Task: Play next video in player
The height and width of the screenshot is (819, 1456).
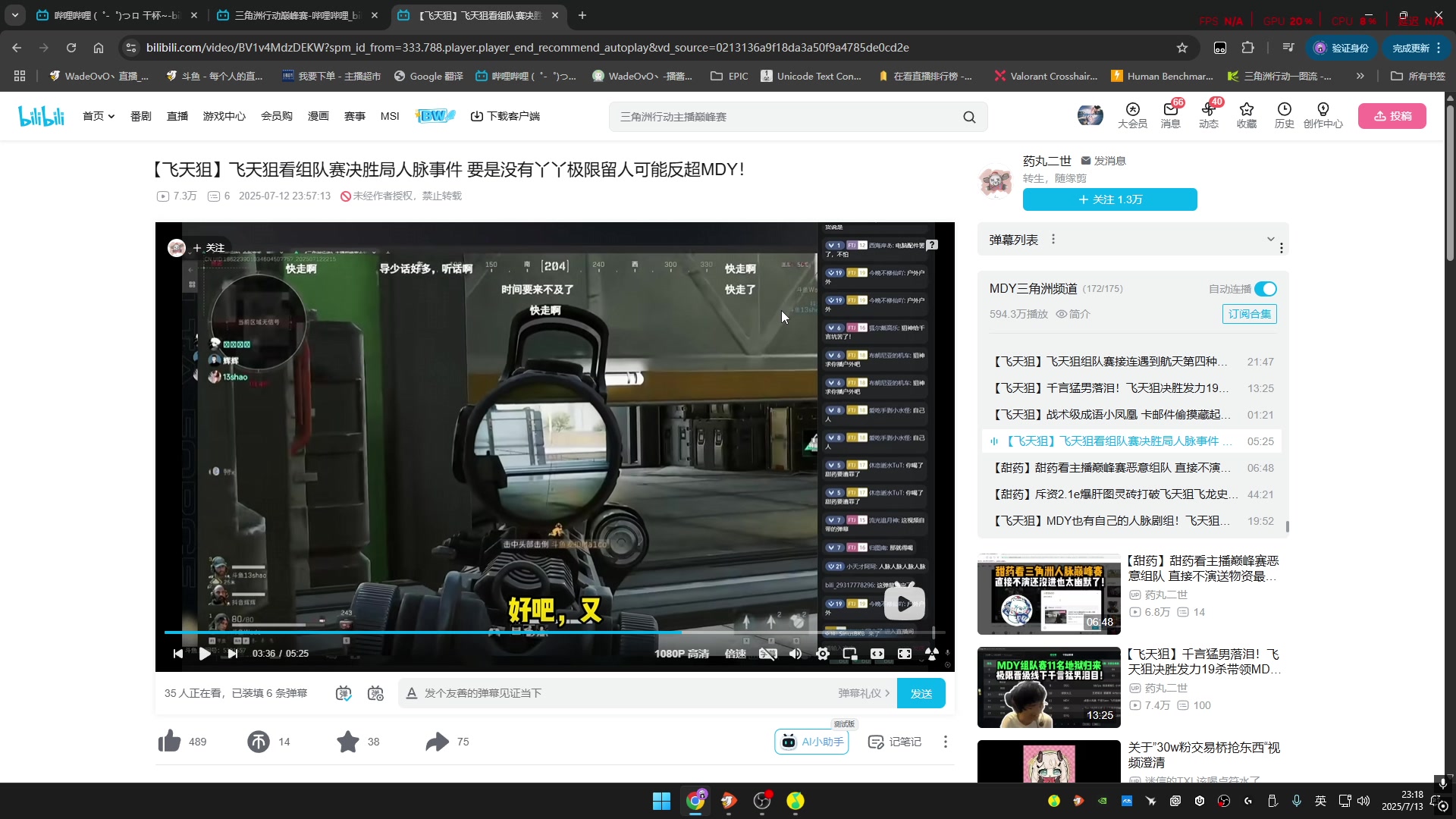Action: click(x=233, y=654)
